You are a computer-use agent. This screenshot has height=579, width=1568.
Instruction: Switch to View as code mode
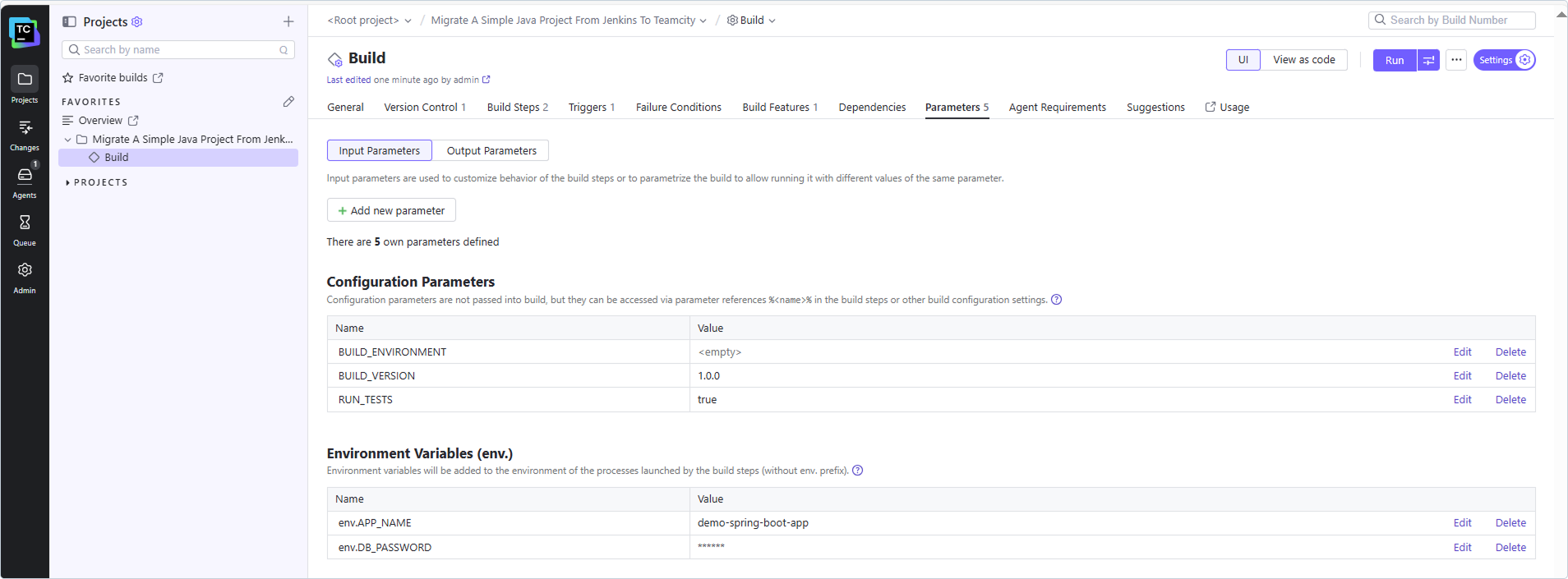pyautogui.click(x=1303, y=60)
